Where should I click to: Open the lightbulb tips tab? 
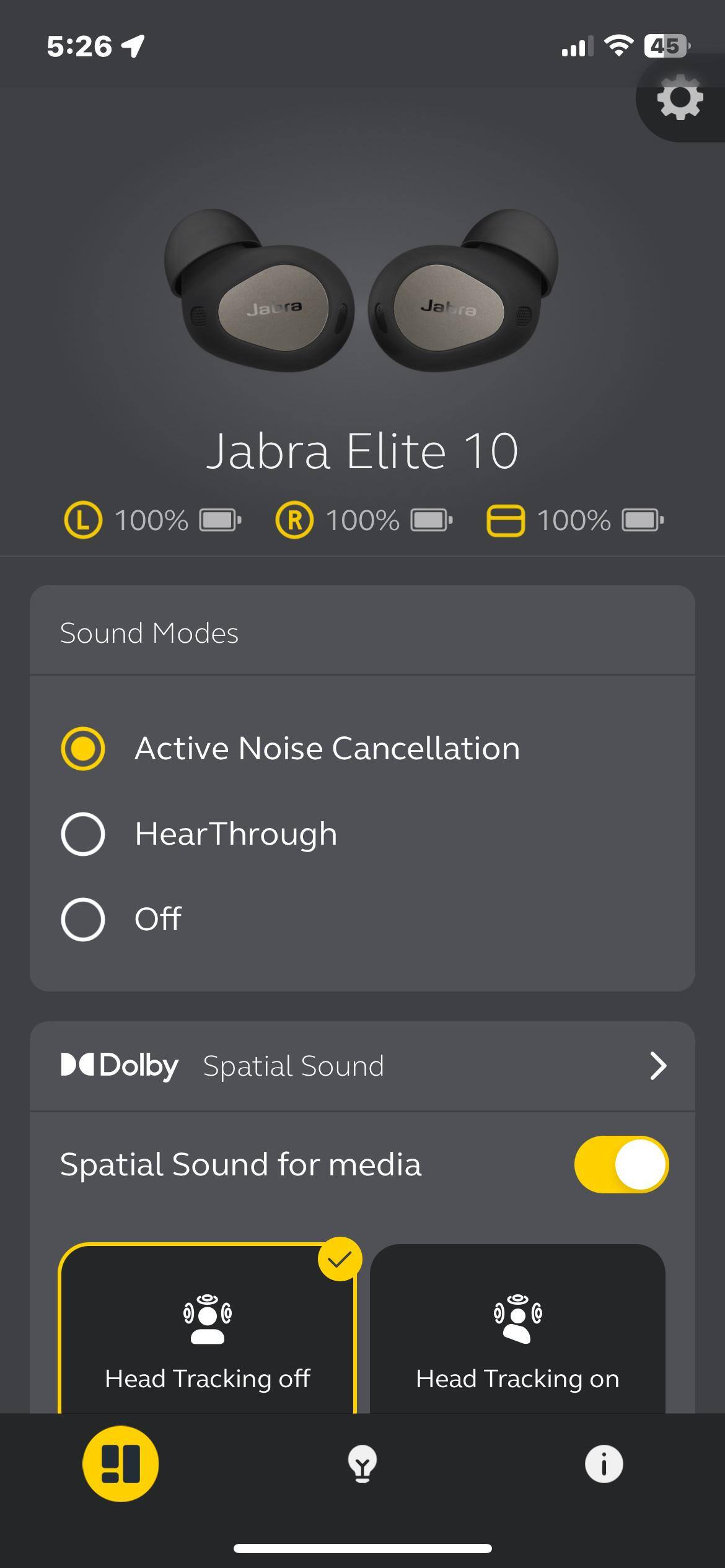click(362, 1464)
